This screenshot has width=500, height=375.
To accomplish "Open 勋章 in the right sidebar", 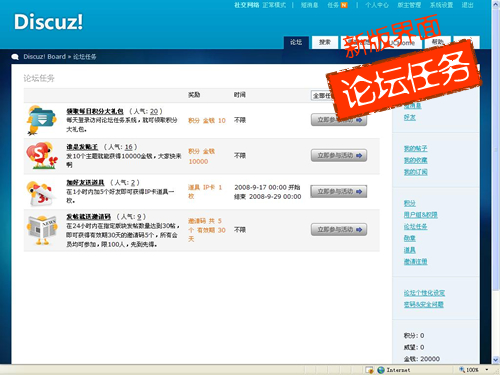I will point(410,238).
